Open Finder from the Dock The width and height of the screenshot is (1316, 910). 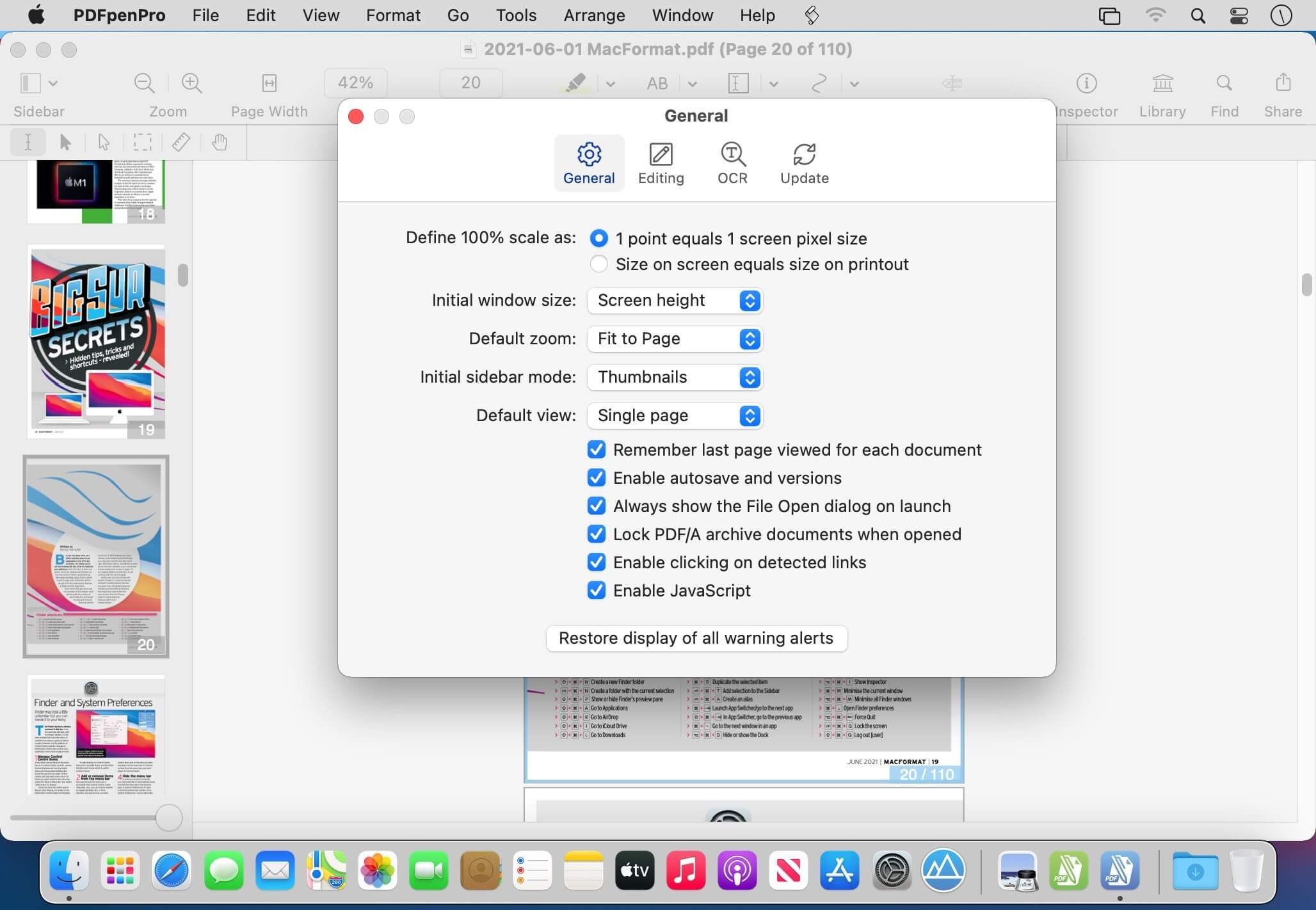point(69,870)
